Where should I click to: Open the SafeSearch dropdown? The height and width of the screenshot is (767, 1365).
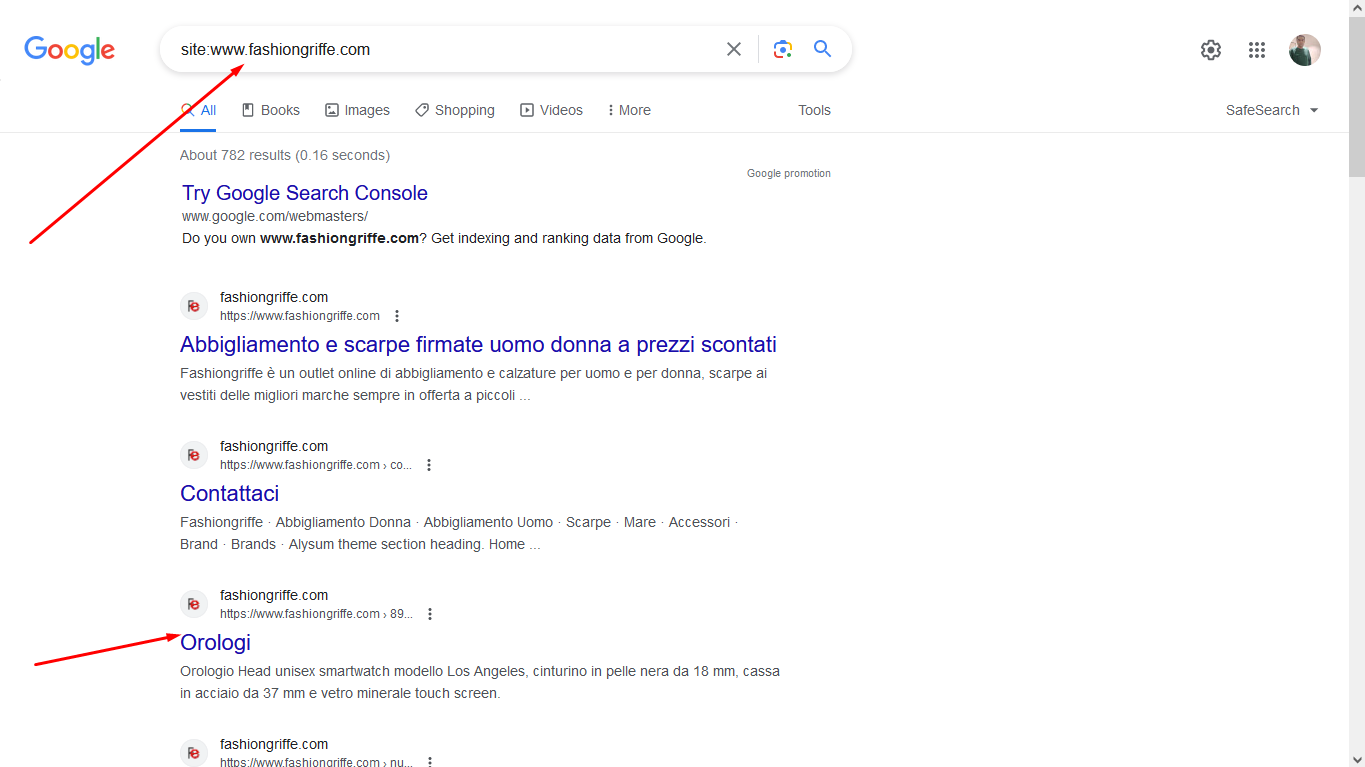tap(1272, 110)
